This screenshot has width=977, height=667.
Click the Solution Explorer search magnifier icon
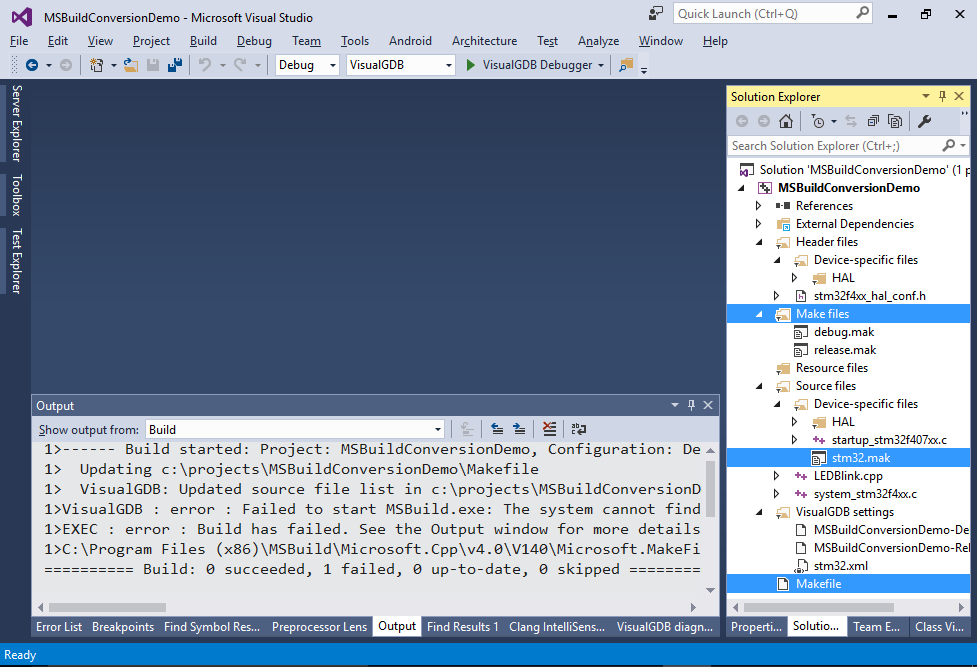pyautogui.click(x=949, y=145)
